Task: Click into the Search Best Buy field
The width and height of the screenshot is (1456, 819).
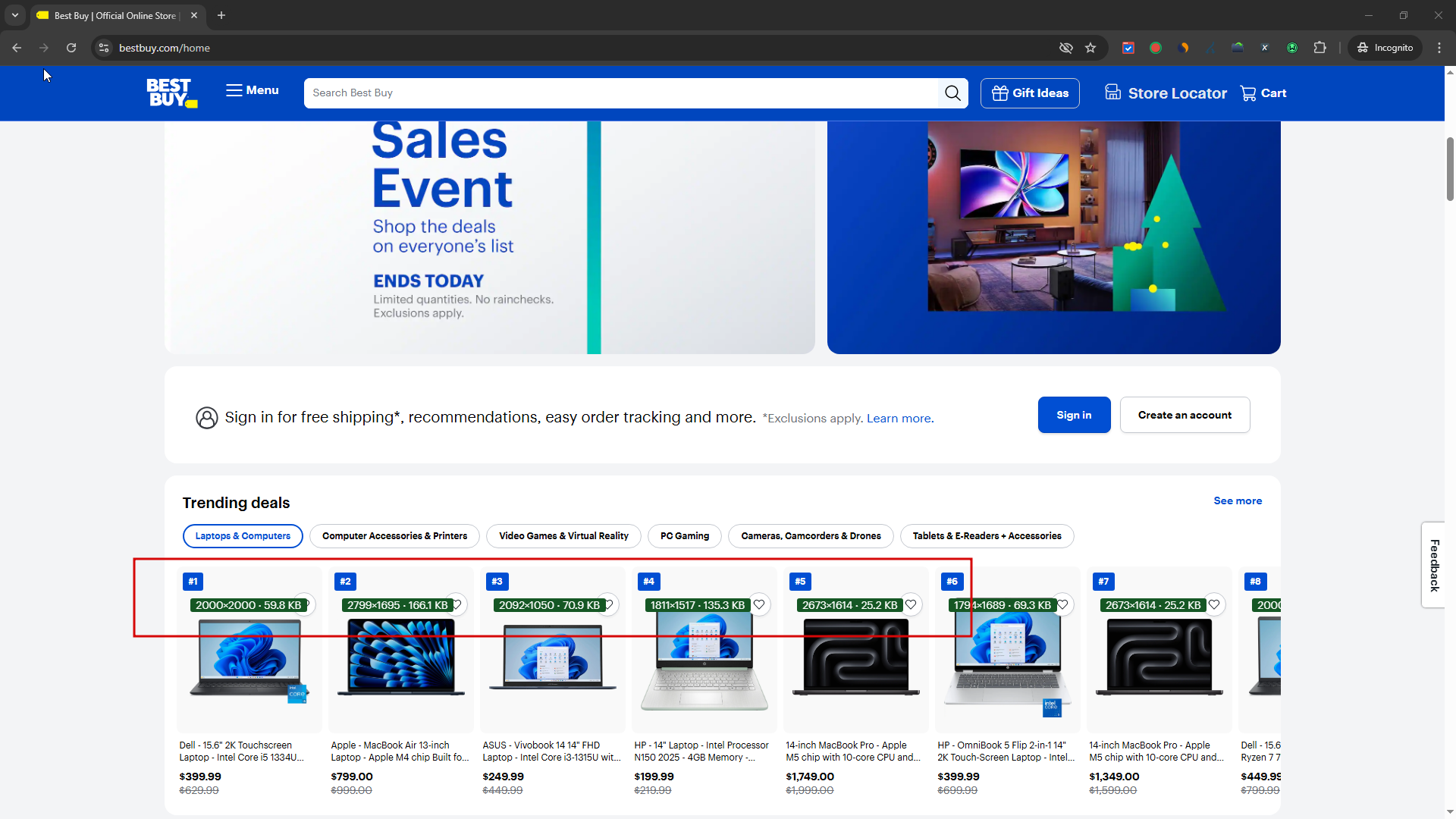Action: (x=620, y=93)
